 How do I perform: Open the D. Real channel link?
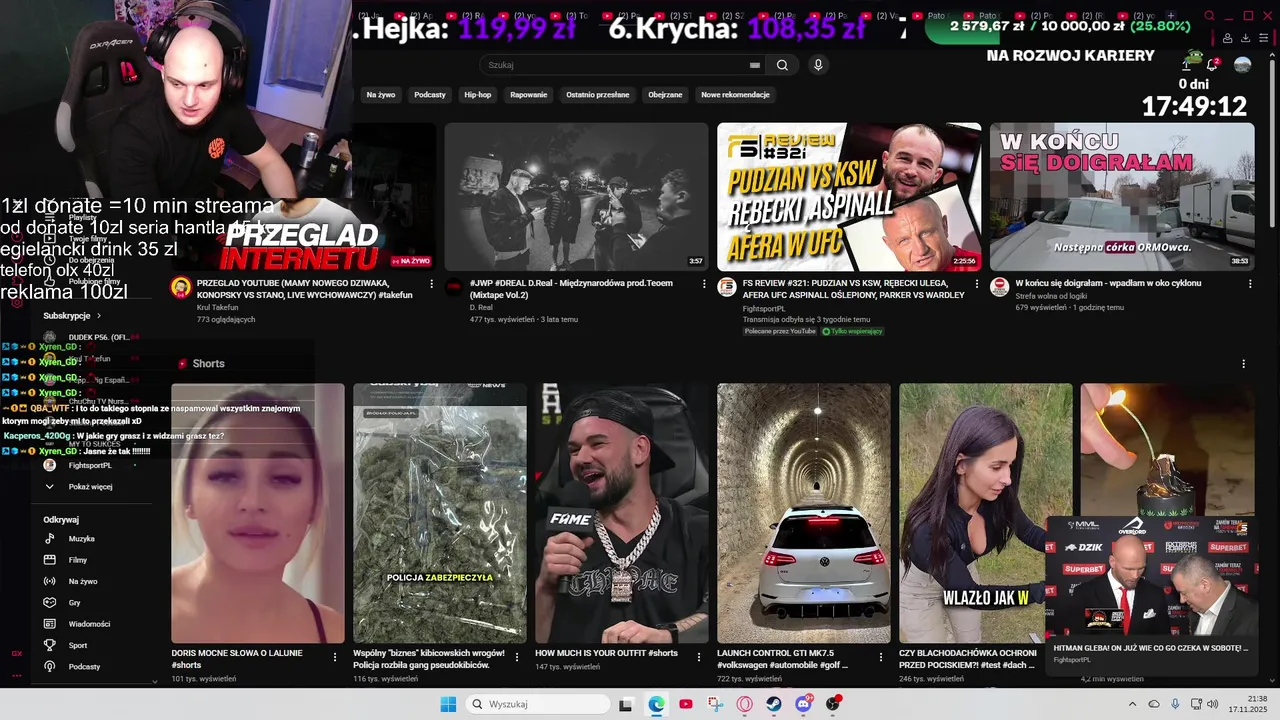pyautogui.click(x=480, y=307)
